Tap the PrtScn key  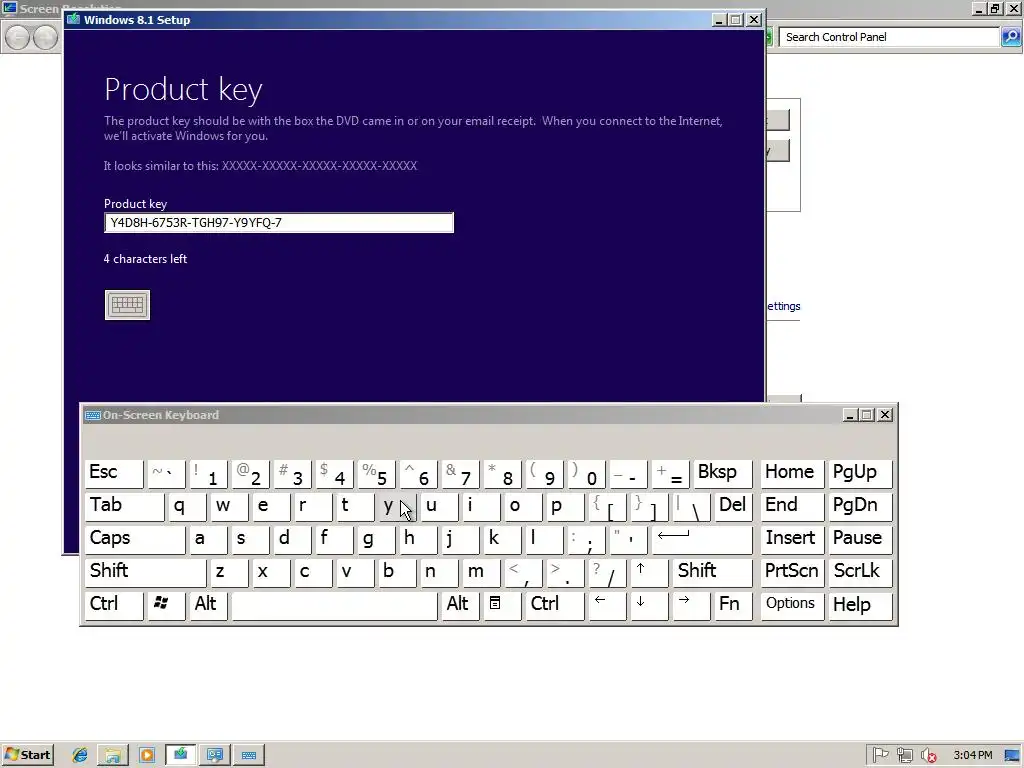coord(792,571)
